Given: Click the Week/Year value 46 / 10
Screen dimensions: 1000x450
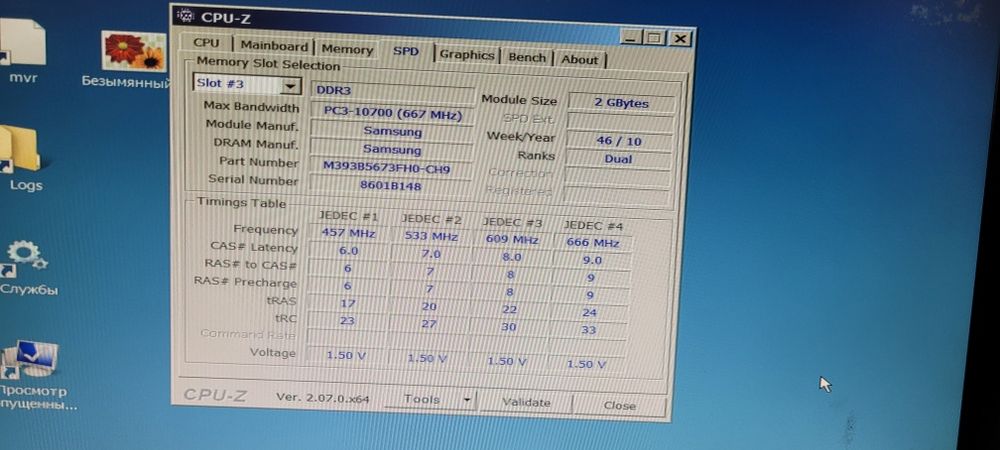Looking at the screenshot, I should [619, 141].
